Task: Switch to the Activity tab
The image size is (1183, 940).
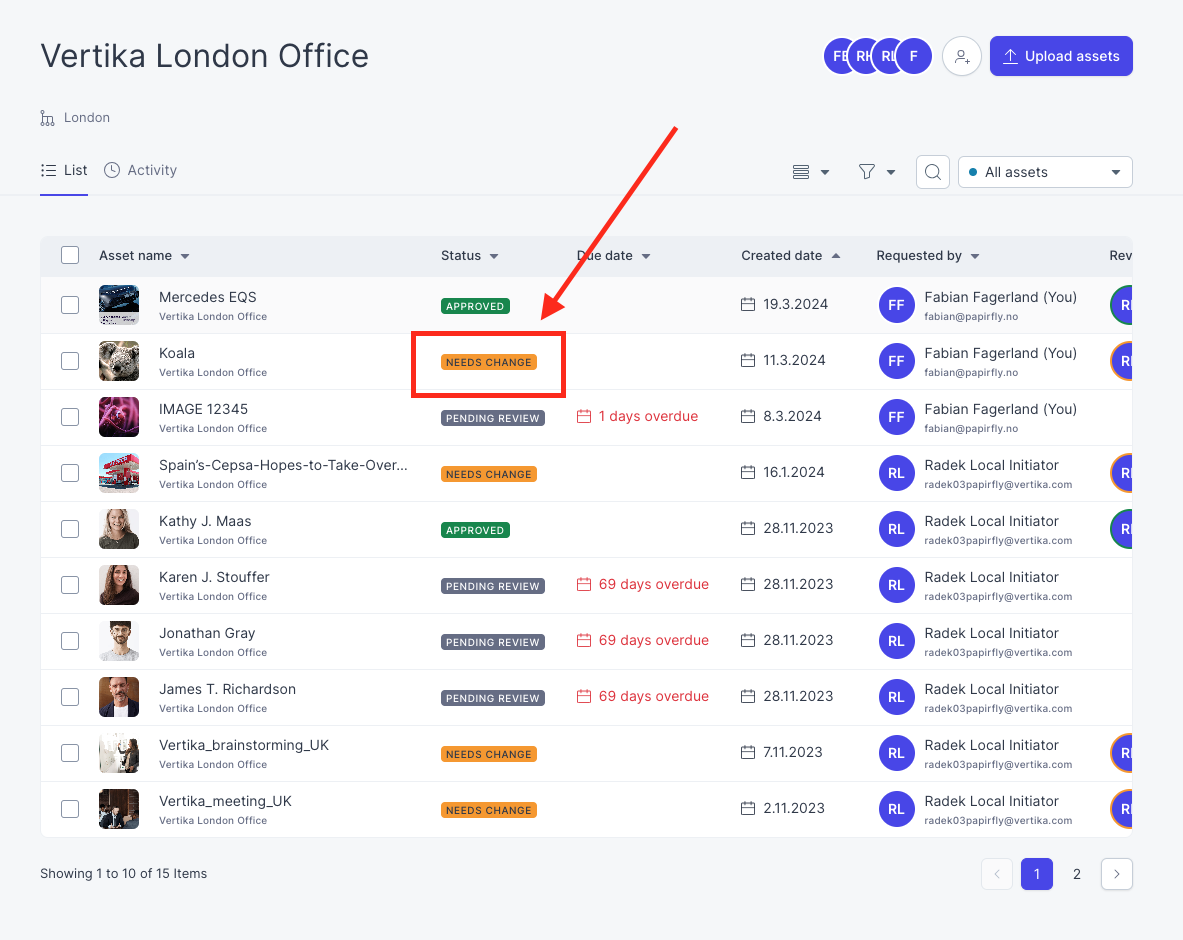Action: 140,170
